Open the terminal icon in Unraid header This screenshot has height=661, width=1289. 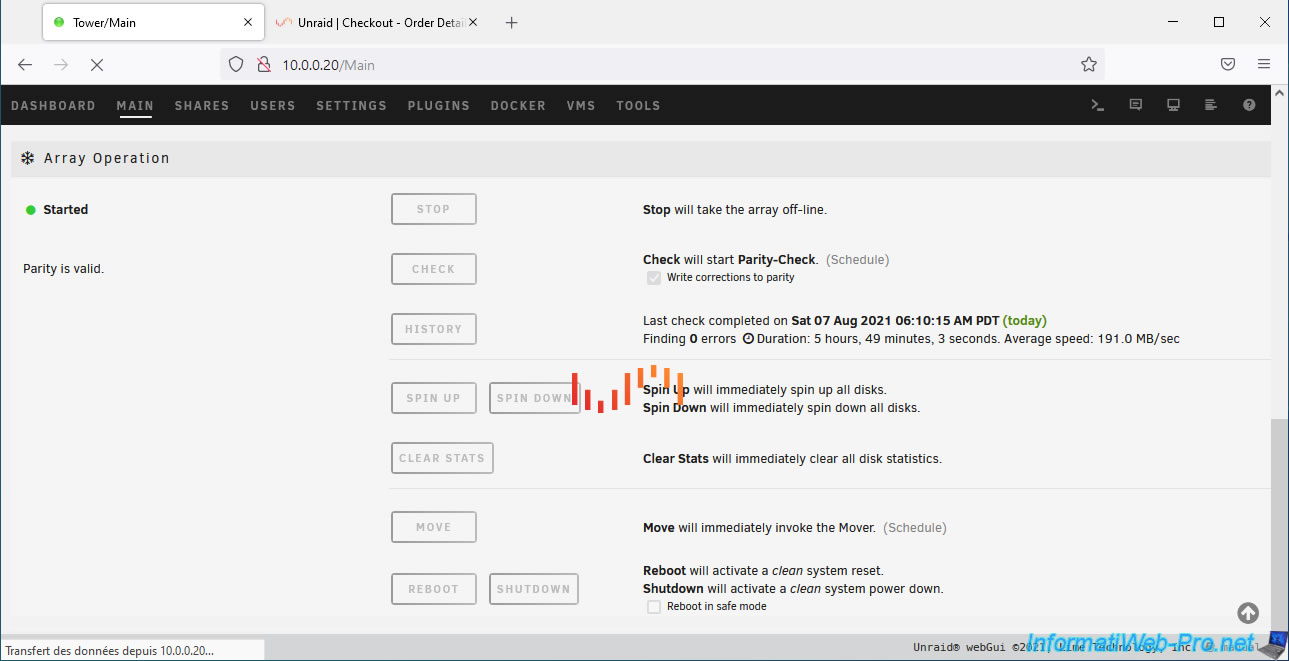point(1097,105)
